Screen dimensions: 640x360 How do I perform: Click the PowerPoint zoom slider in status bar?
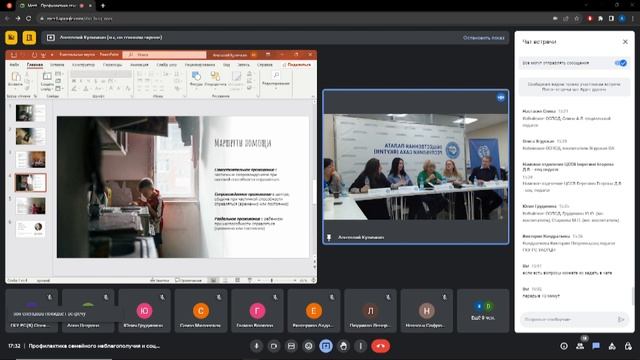pos(277,280)
